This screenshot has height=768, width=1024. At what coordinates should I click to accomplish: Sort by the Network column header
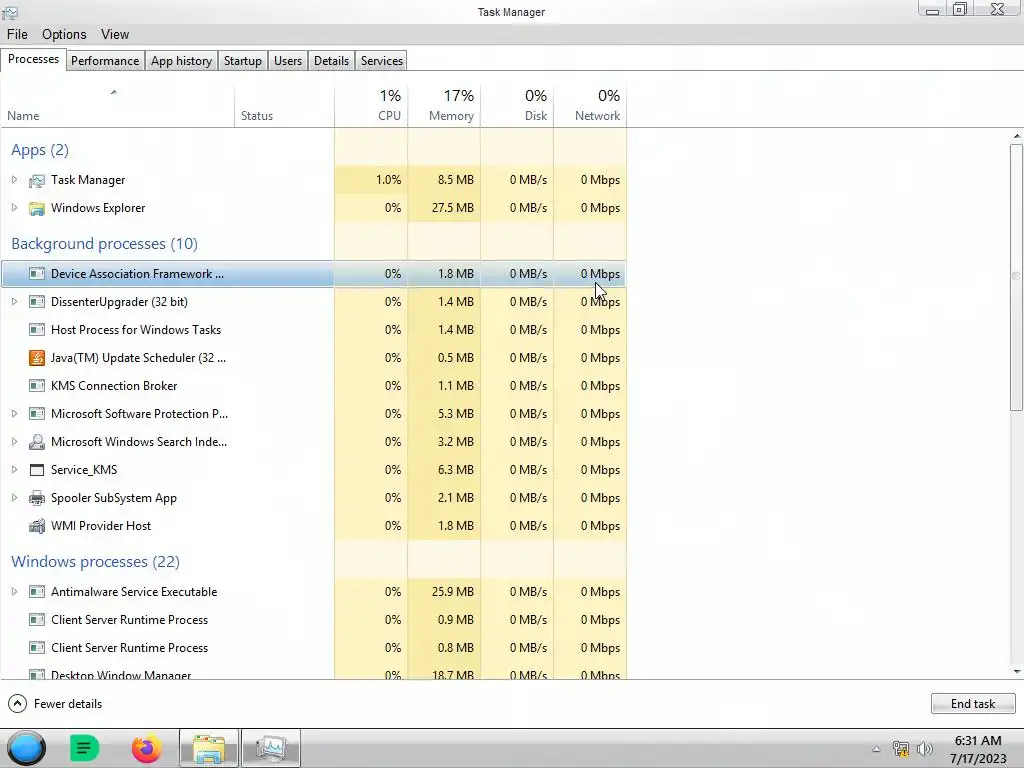(590, 105)
